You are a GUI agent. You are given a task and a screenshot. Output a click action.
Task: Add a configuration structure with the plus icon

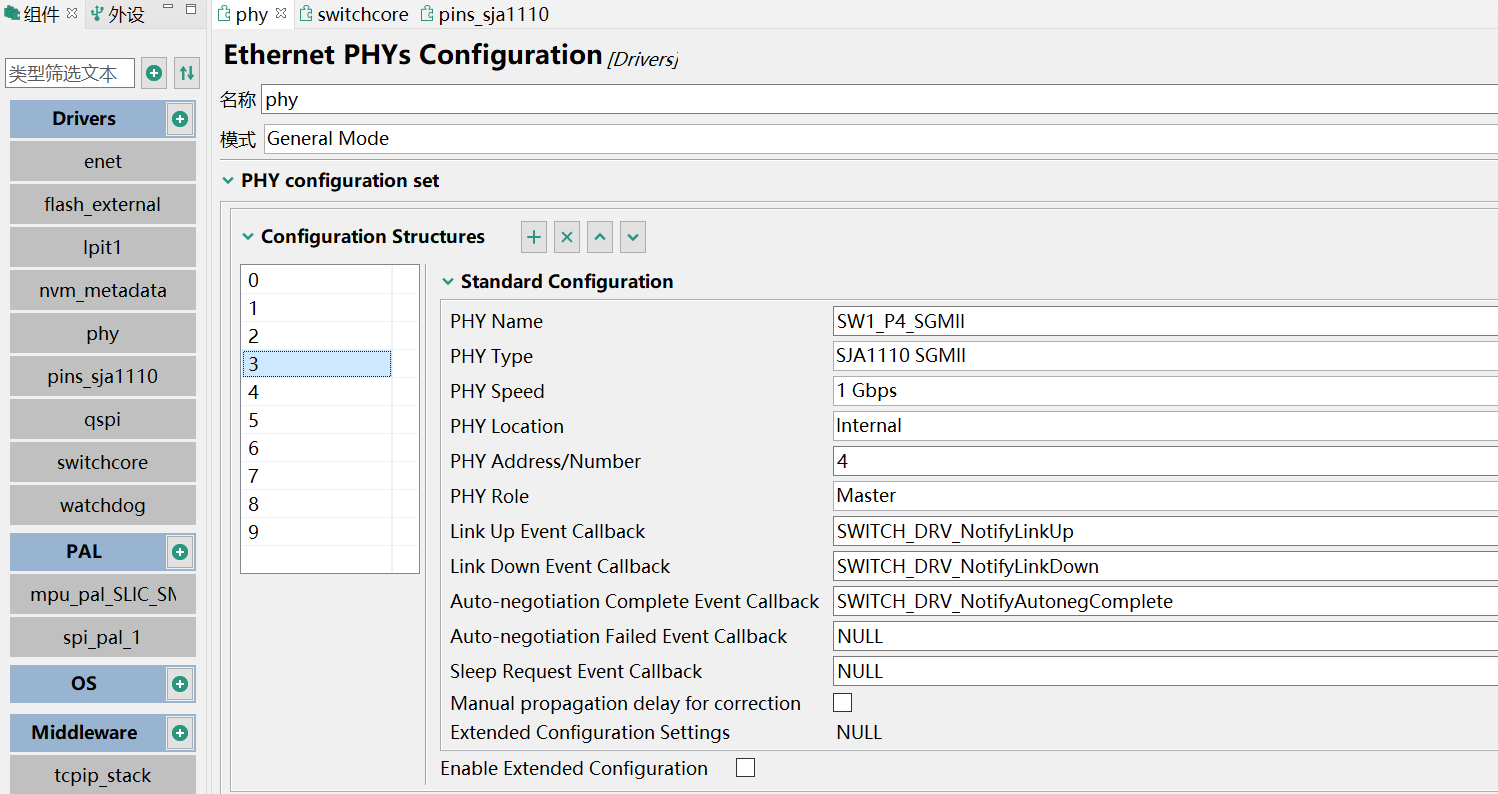click(533, 236)
